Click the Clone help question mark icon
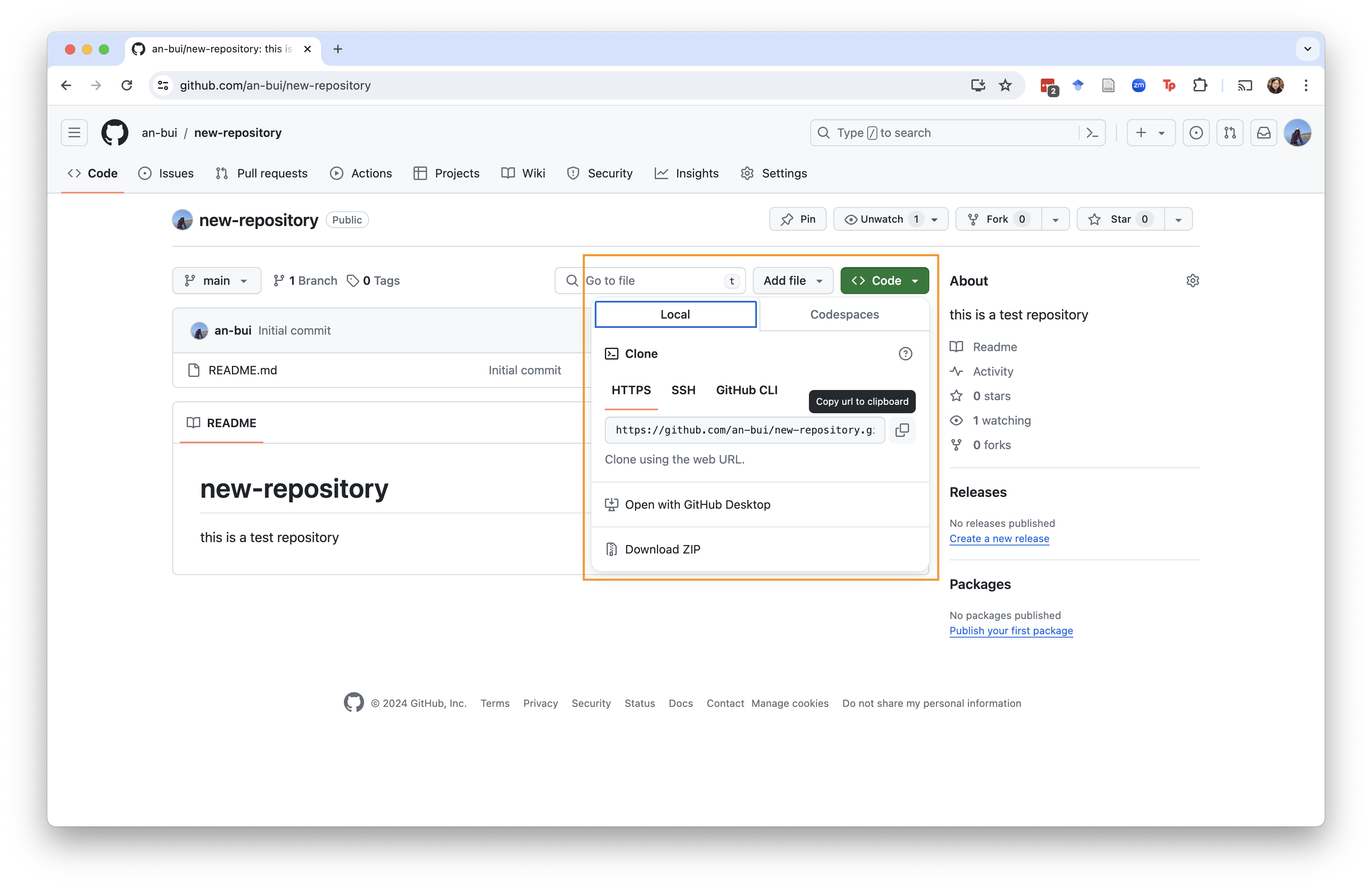This screenshot has height=889, width=1372. click(905, 354)
